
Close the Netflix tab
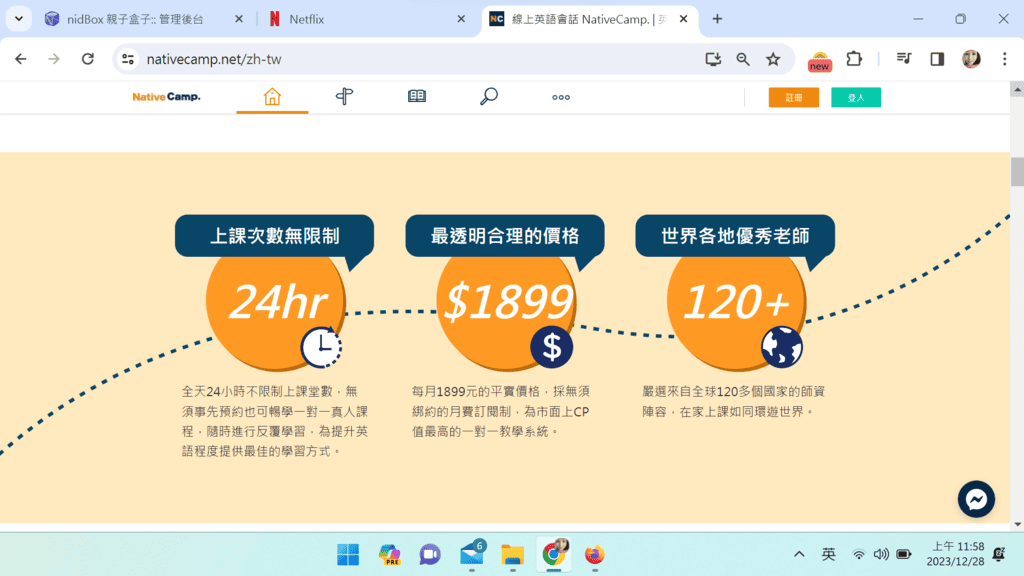[461, 19]
